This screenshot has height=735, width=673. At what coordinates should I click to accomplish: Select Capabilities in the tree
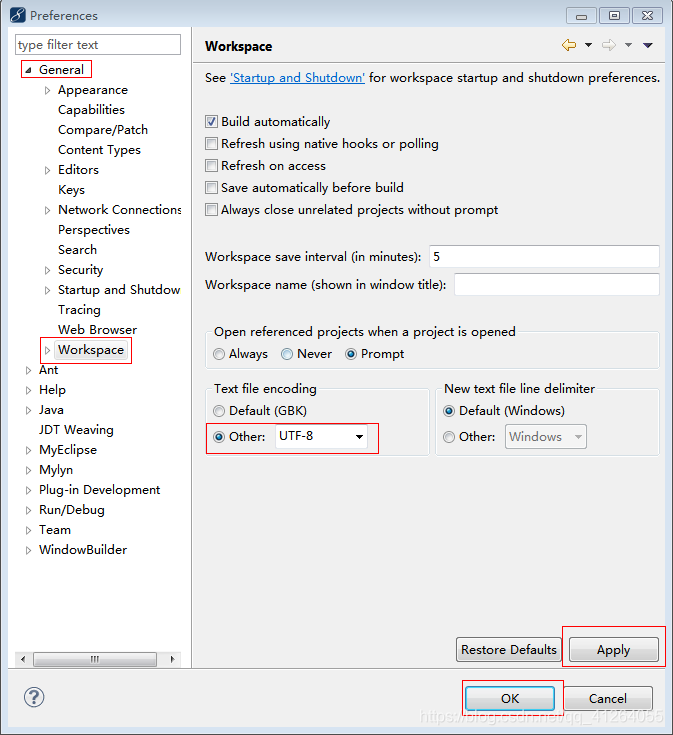tap(91, 110)
